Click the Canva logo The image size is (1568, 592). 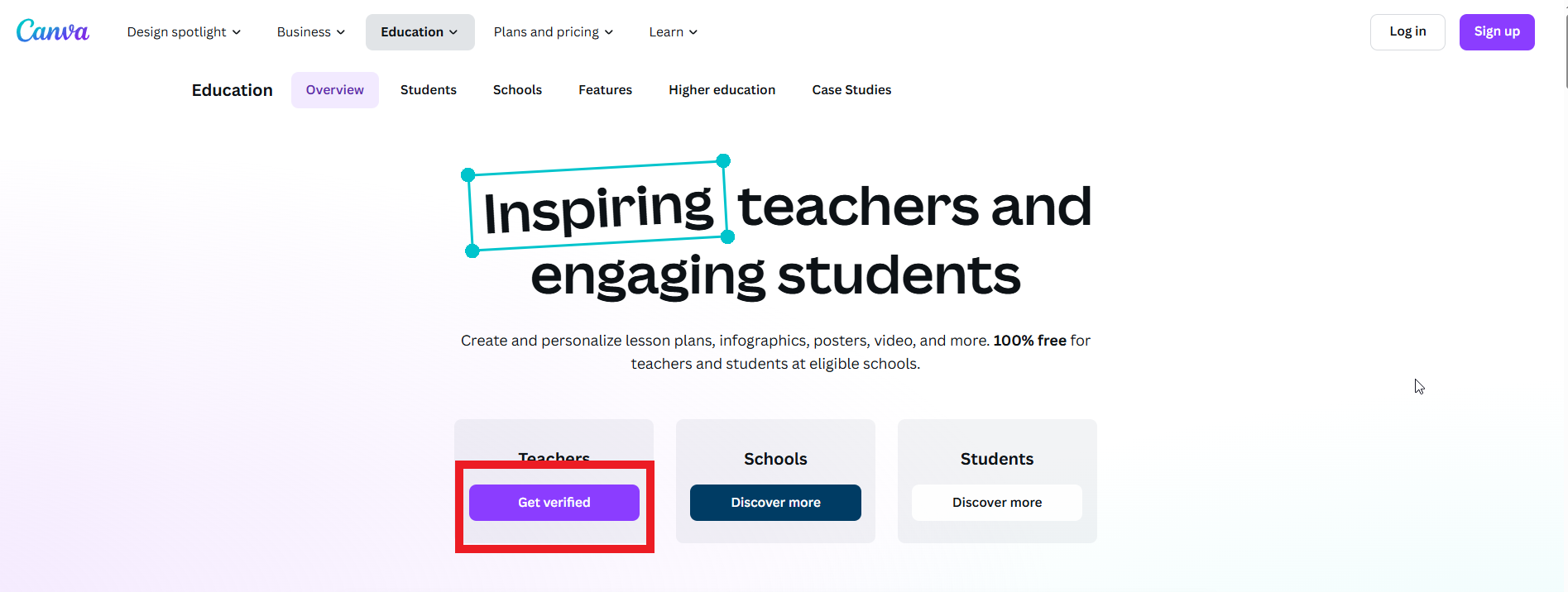[x=52, y=31]
